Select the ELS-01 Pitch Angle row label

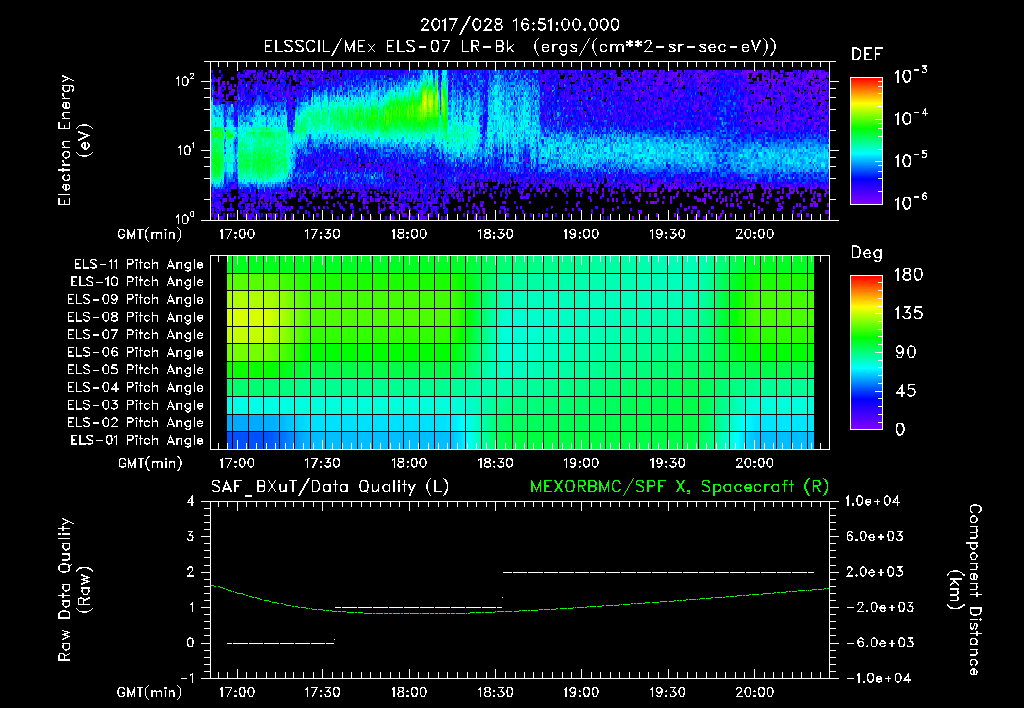(137, 441)
